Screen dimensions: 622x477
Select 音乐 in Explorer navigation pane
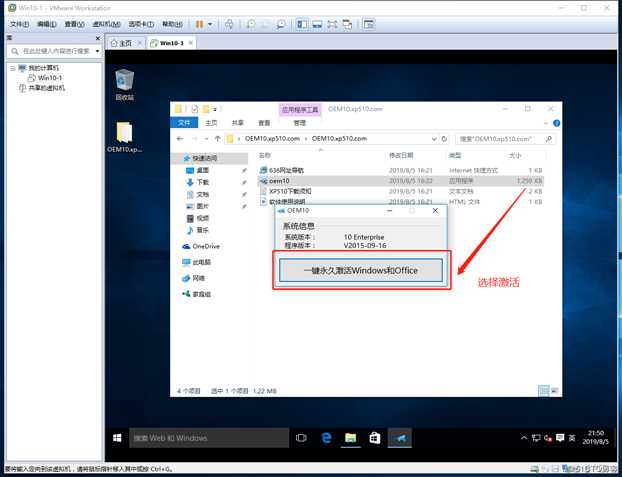point(202,230)
